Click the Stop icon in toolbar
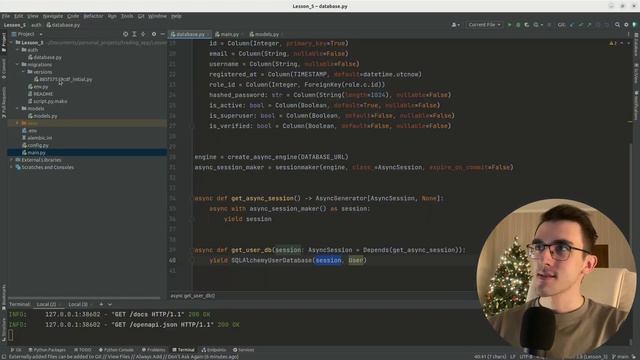The image size is (640, 360). click(549, 25)
